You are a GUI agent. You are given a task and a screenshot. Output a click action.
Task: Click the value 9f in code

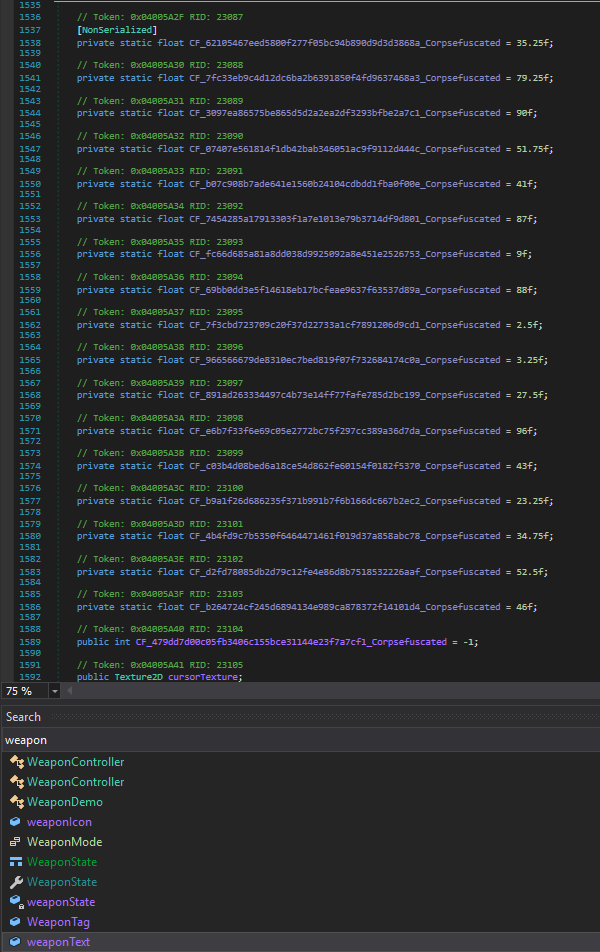point(524,254)
